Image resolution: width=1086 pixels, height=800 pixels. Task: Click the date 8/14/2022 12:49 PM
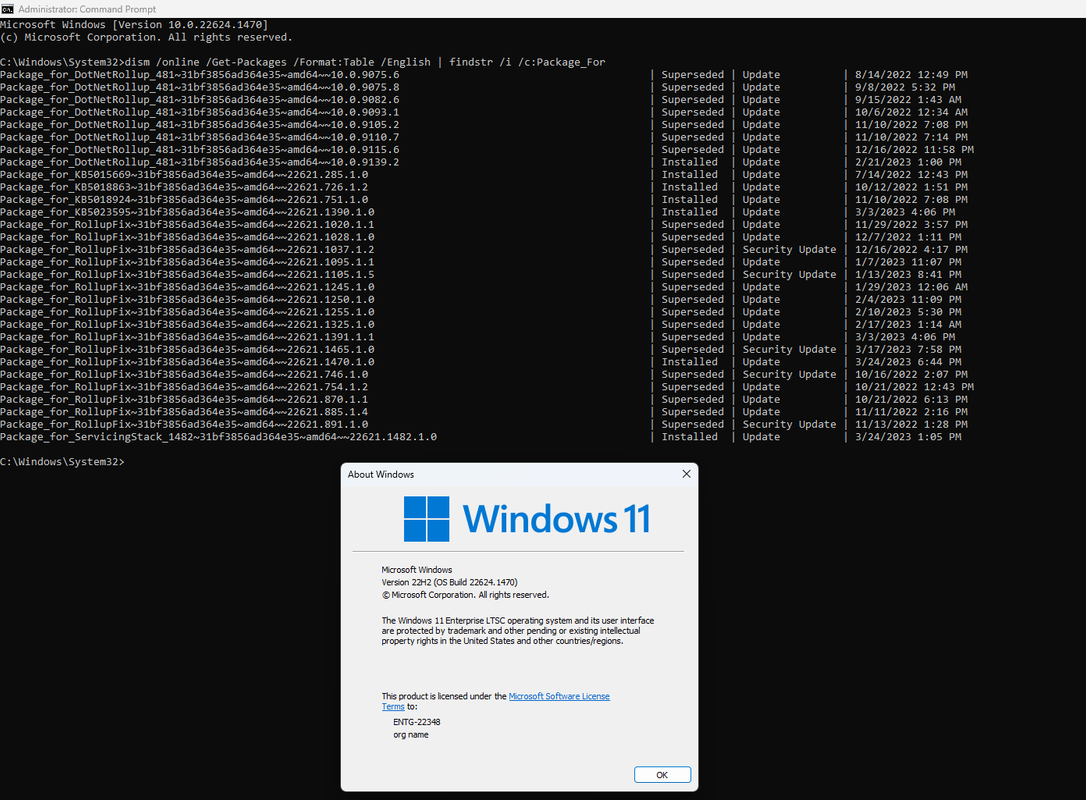point(911,75)
